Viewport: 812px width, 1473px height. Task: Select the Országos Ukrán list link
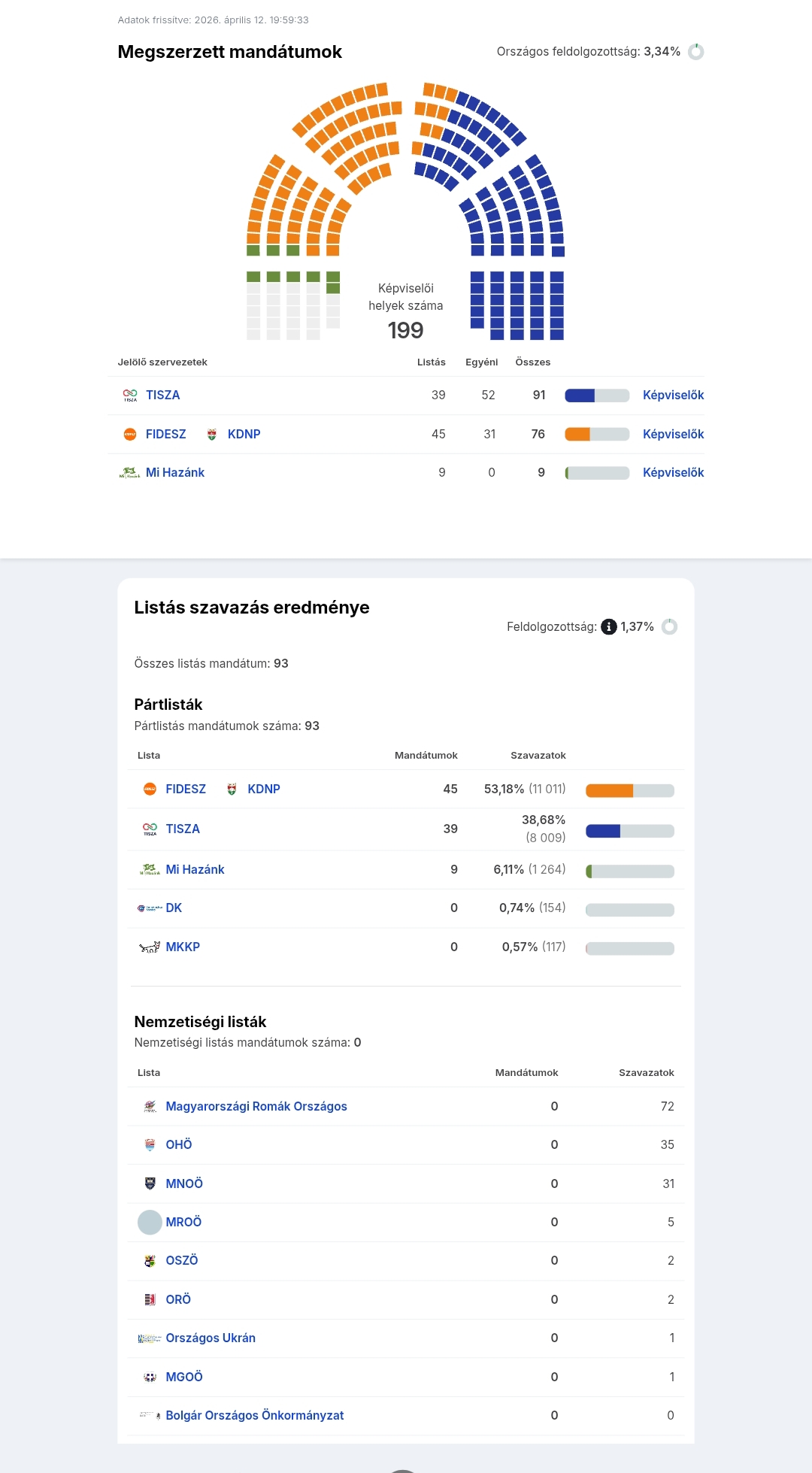(211, 1338)
